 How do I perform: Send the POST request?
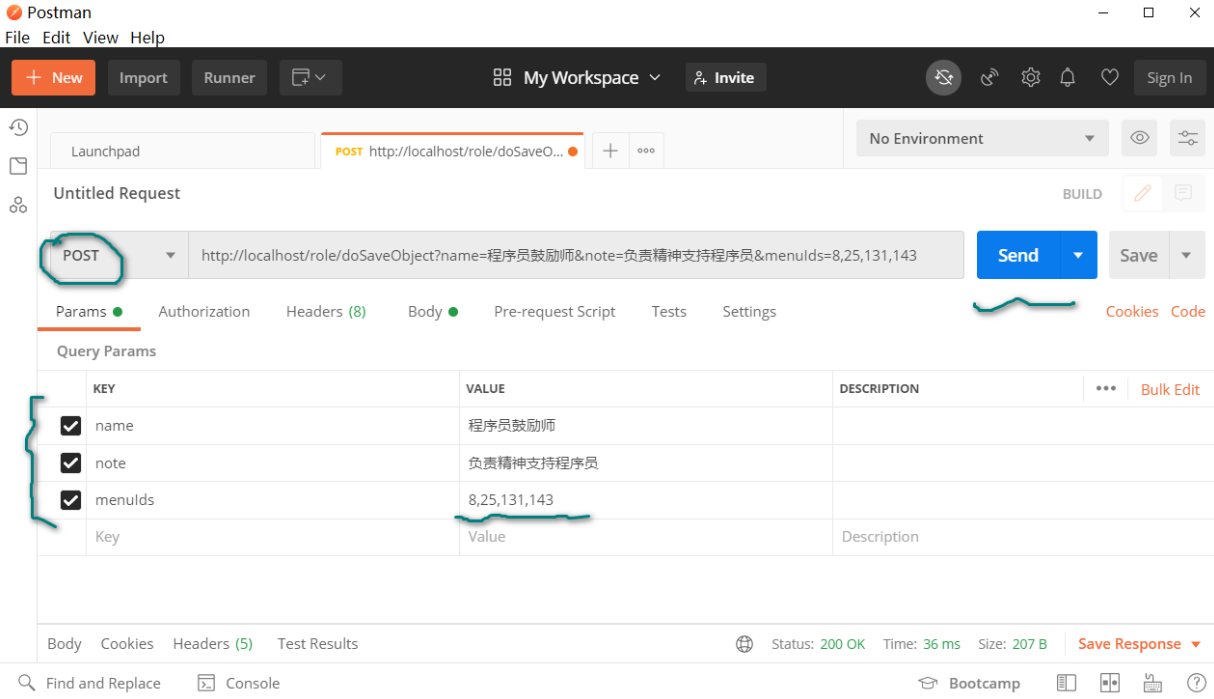click(1018, 255)
